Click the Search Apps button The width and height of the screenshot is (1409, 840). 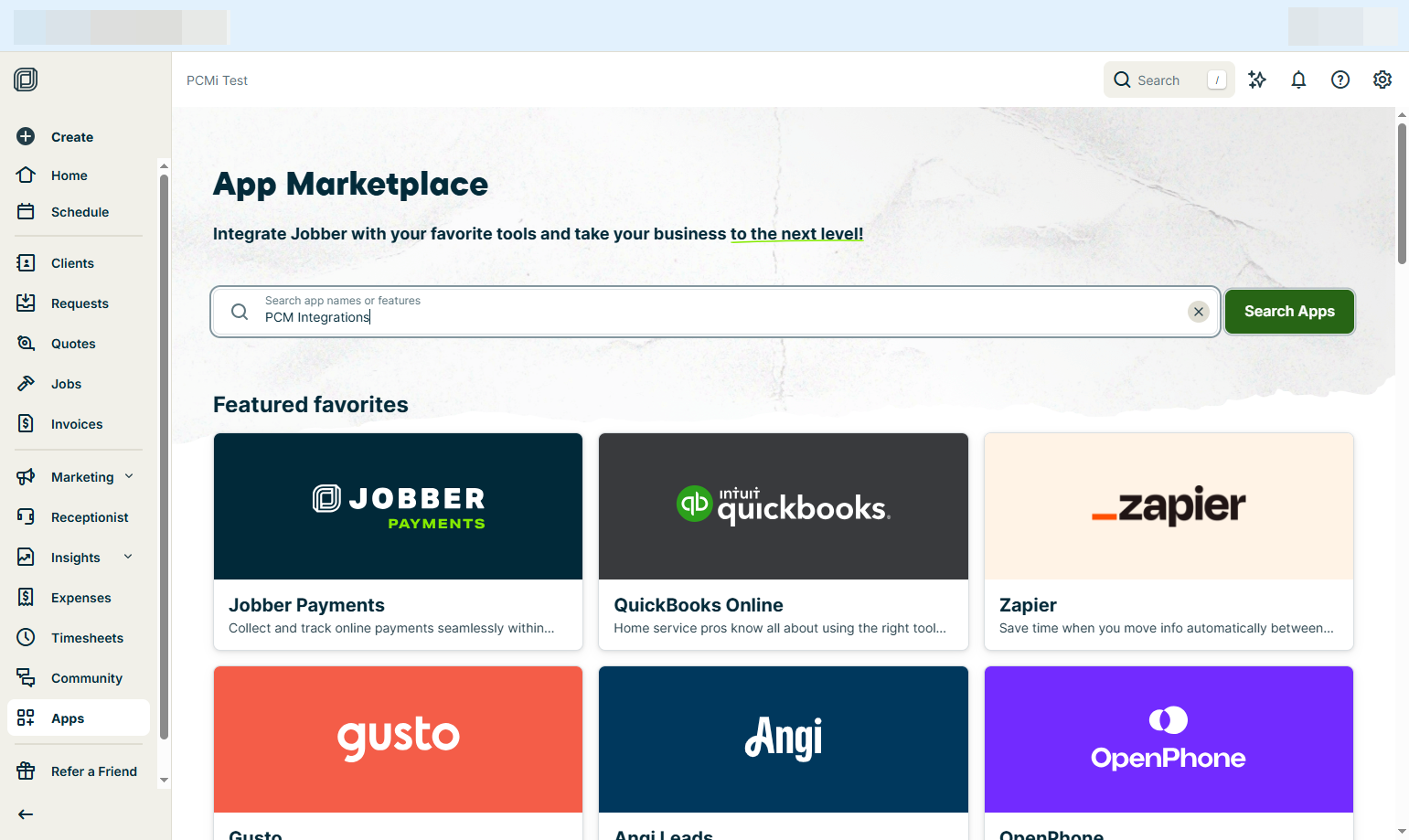(x=1289, y=312)
